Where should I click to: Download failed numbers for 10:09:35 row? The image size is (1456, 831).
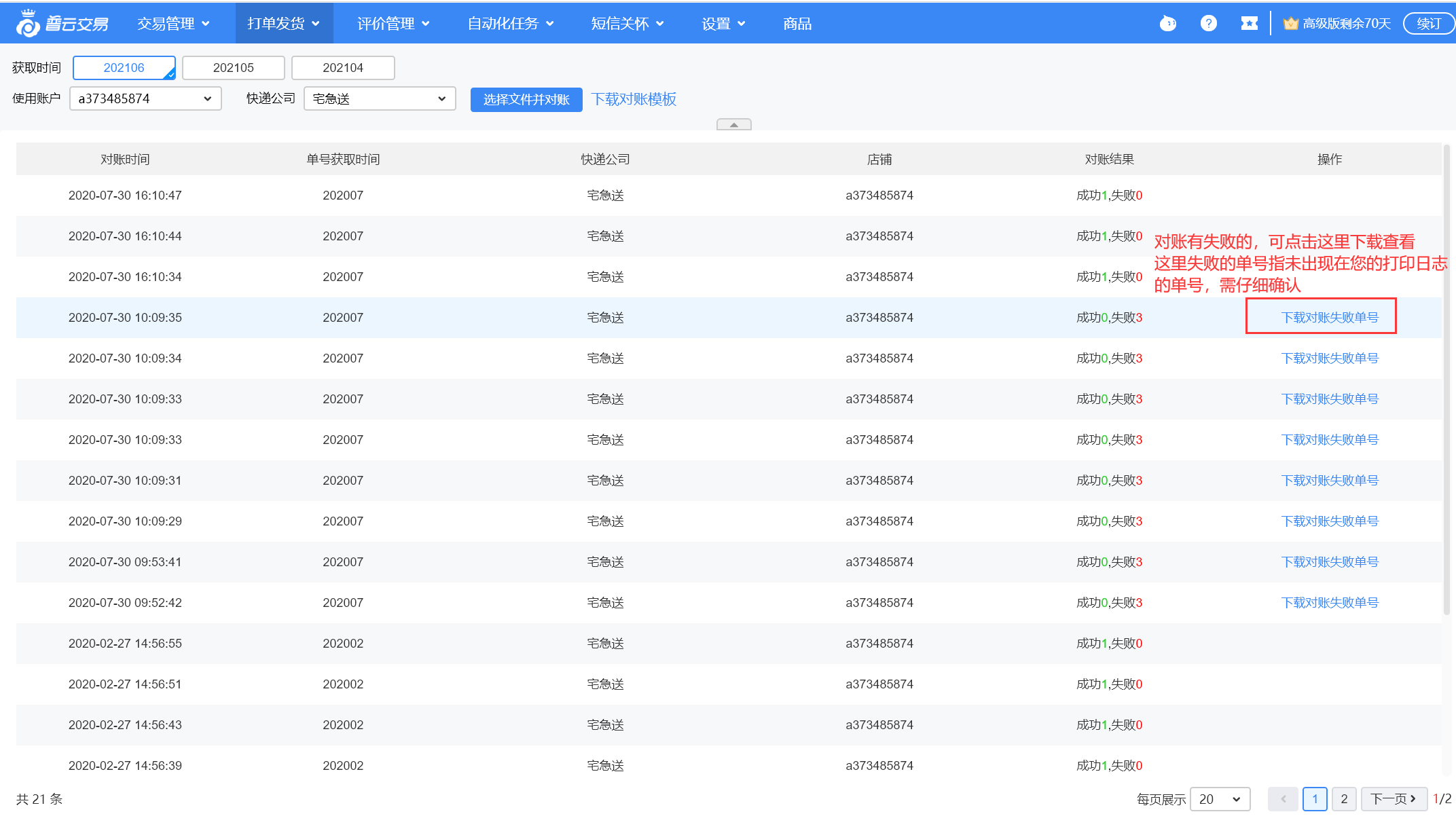(1329, 318)
